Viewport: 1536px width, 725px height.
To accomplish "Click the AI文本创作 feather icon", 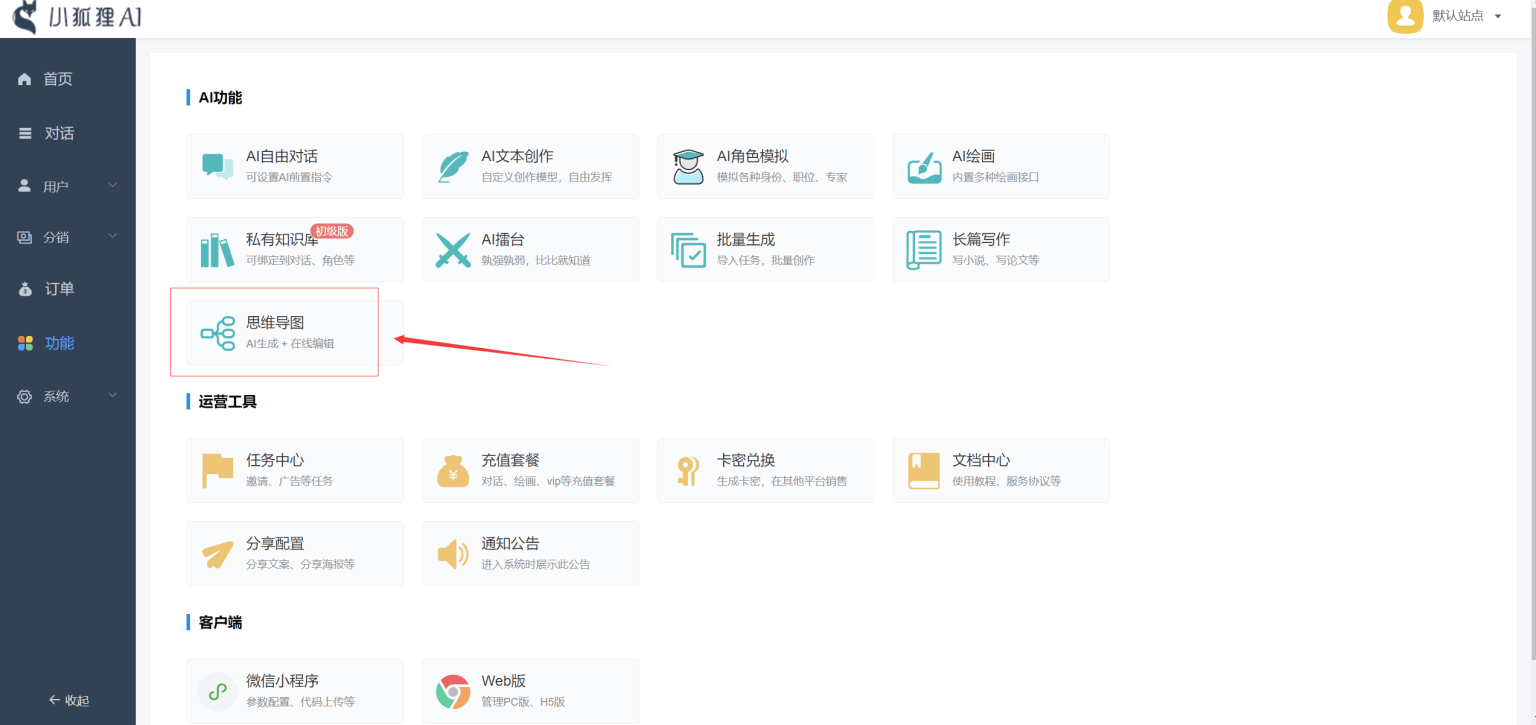I will pyautogui.click(x=453, y=167).
